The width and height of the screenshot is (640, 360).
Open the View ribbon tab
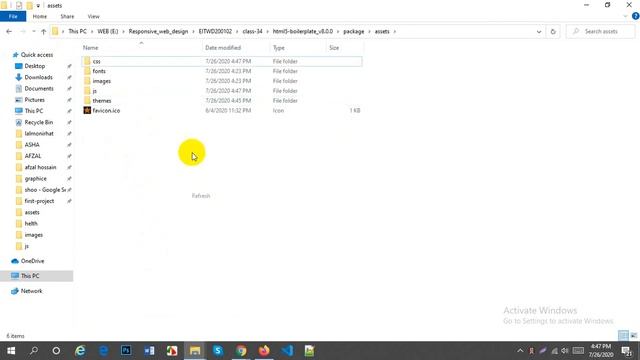tap(93, 16)
